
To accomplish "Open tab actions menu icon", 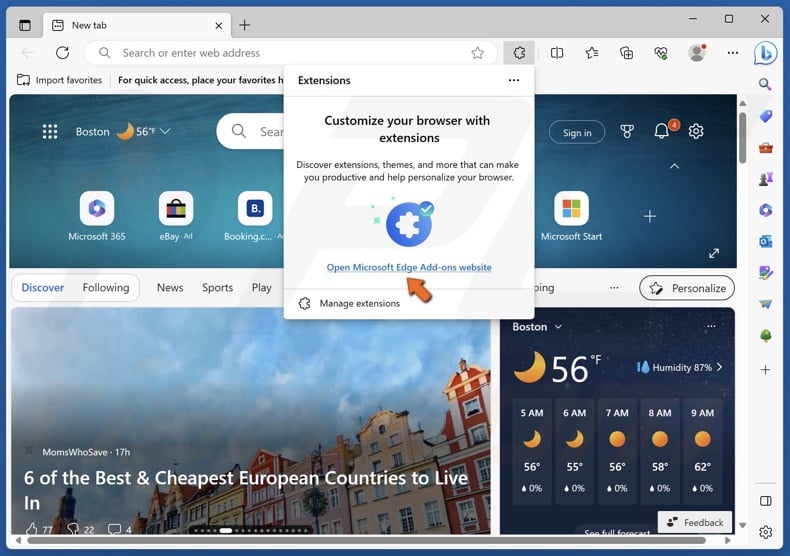I will (x=25, y=25).
